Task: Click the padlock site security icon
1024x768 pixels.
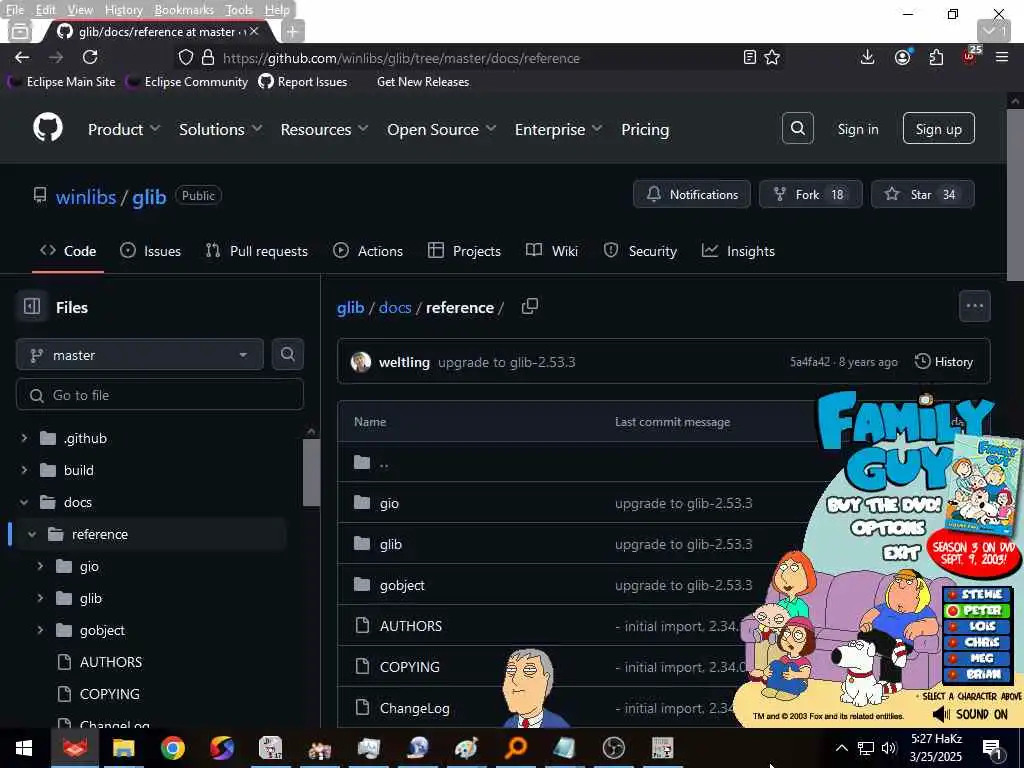Action: (208, 57)
